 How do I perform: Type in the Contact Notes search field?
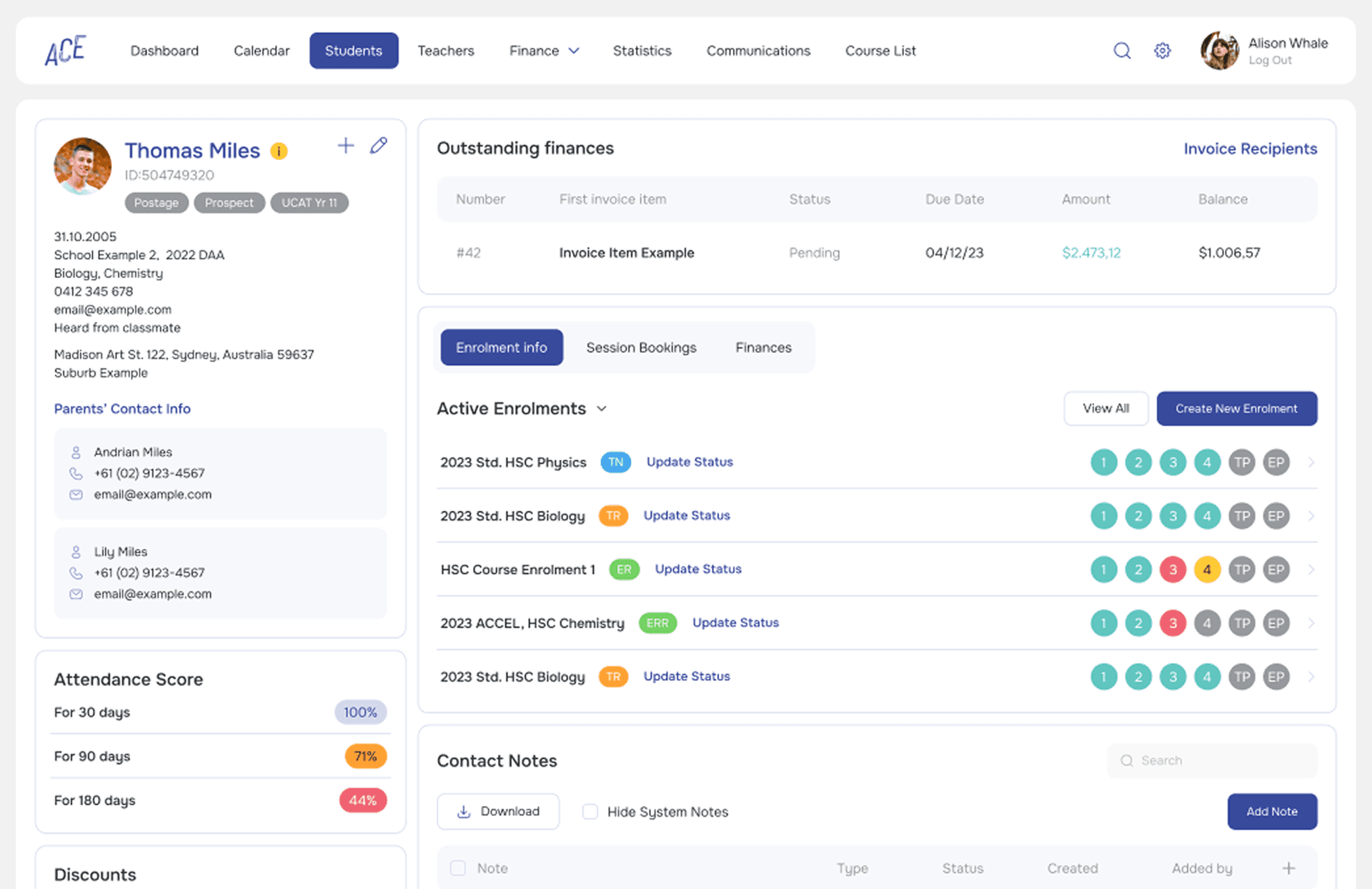pos(1212,760)
